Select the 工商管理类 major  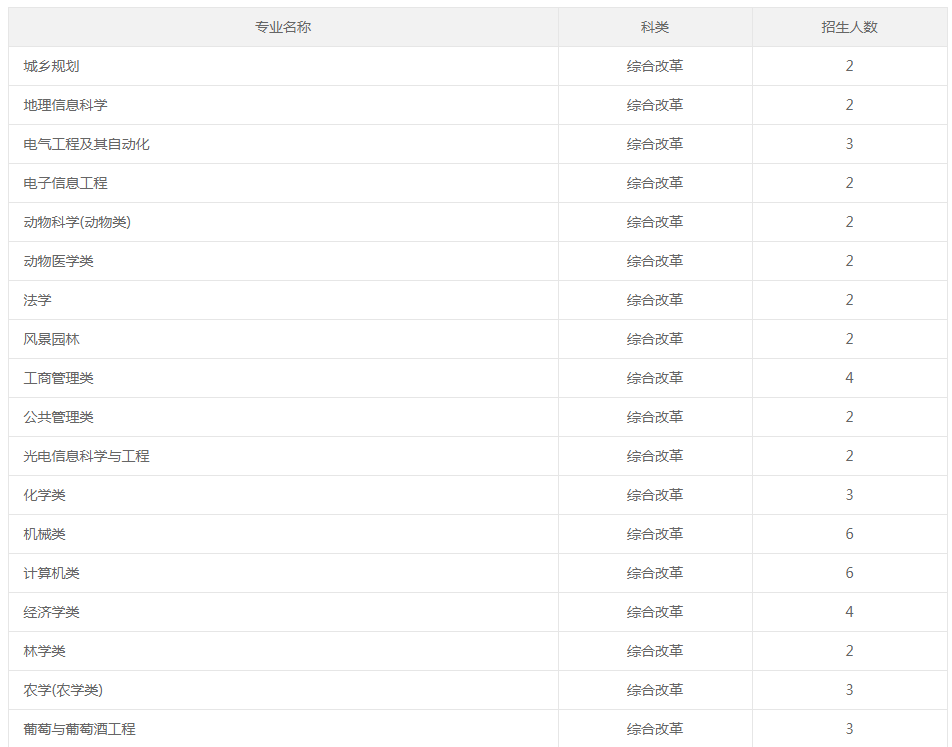58,378
